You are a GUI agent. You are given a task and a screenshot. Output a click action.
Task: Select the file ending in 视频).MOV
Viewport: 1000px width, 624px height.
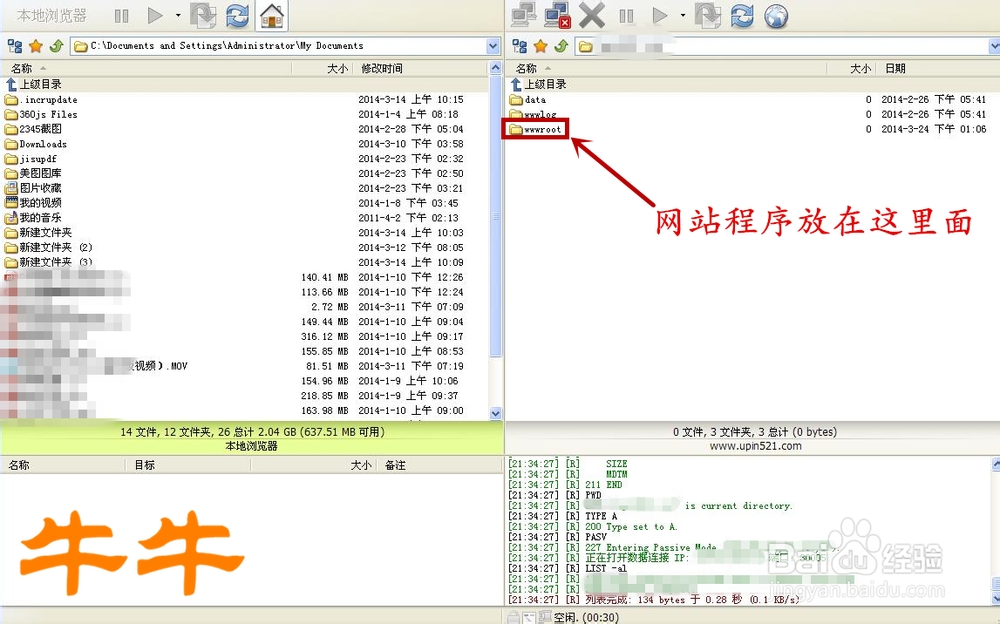tap(96, 366)
